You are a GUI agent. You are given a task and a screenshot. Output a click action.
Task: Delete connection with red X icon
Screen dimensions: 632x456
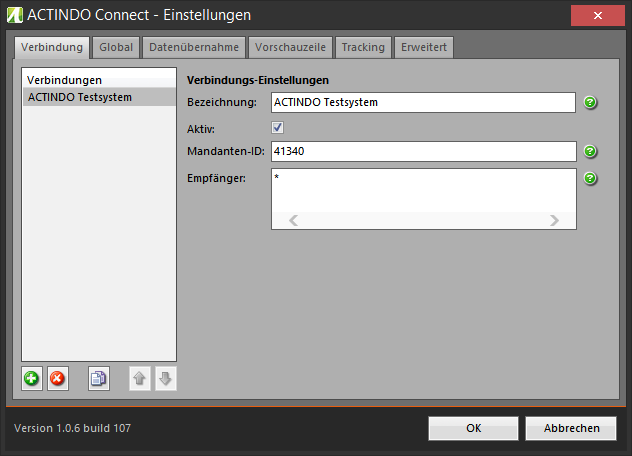pos(58,379)
